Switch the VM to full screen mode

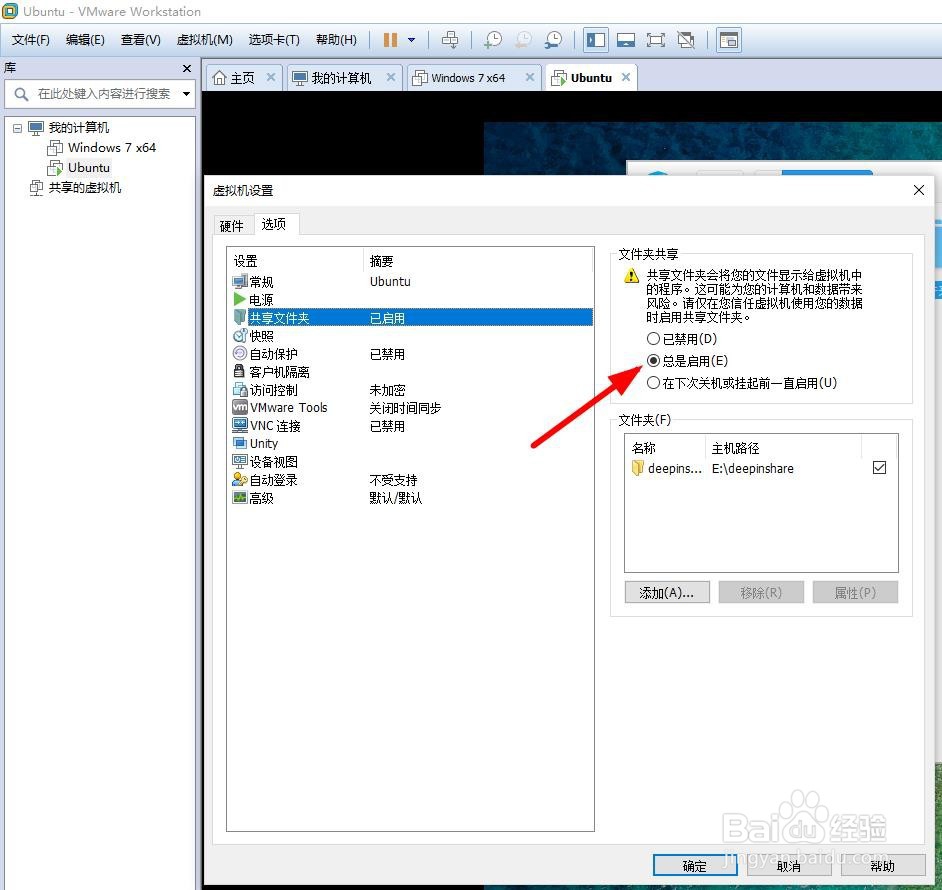(656, 40)
